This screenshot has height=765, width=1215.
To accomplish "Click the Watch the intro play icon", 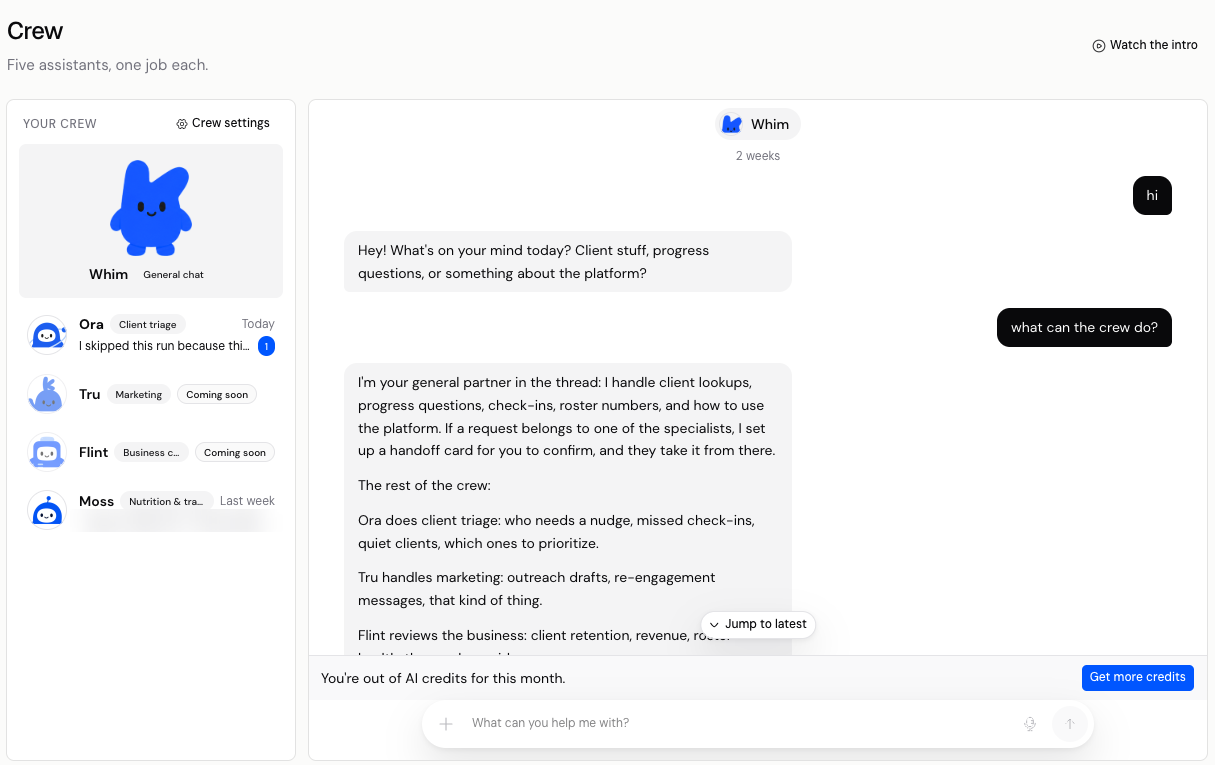I will (1099, 45).
